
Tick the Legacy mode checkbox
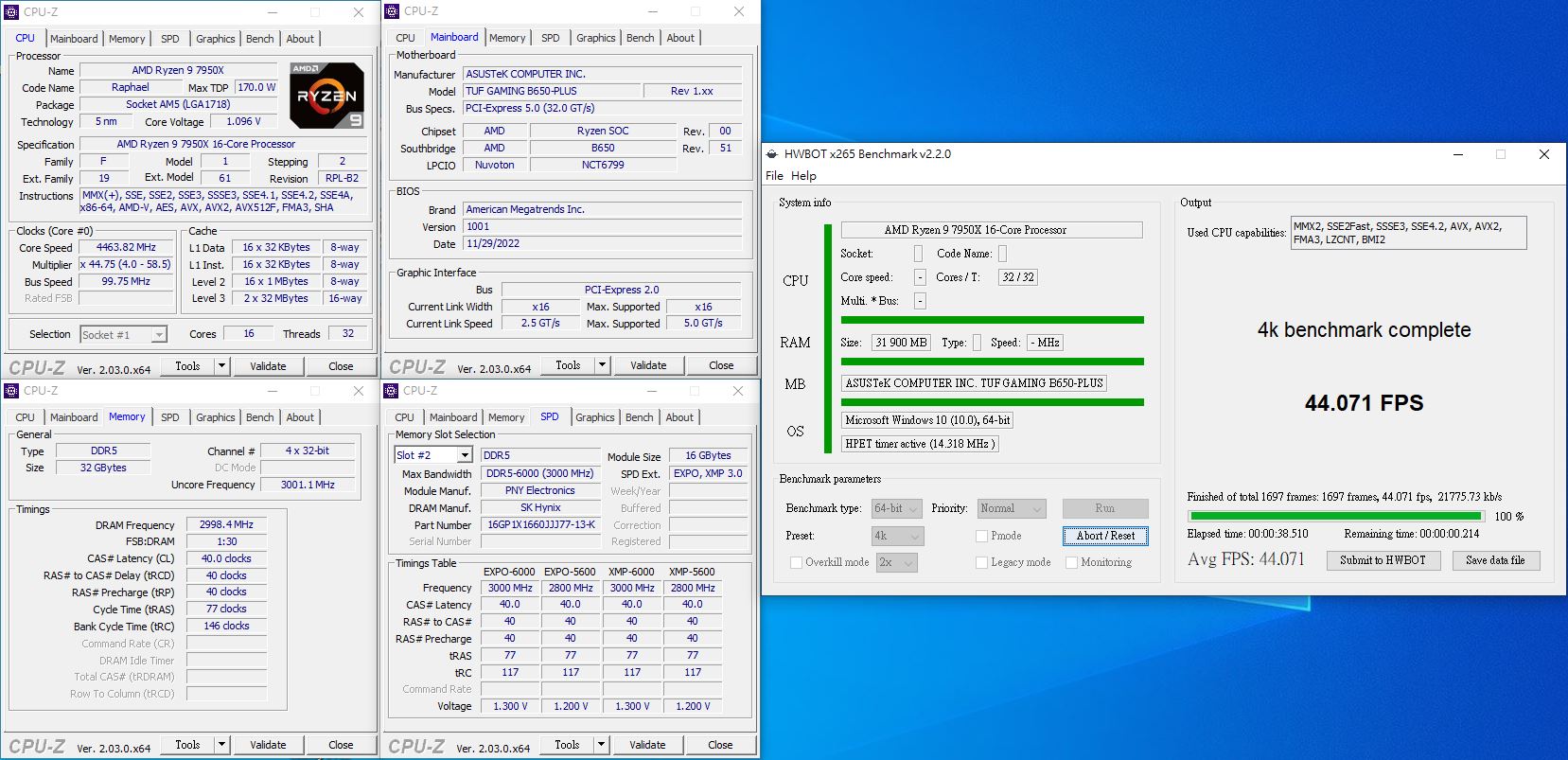pyautogui.click(x=981, y=562)
